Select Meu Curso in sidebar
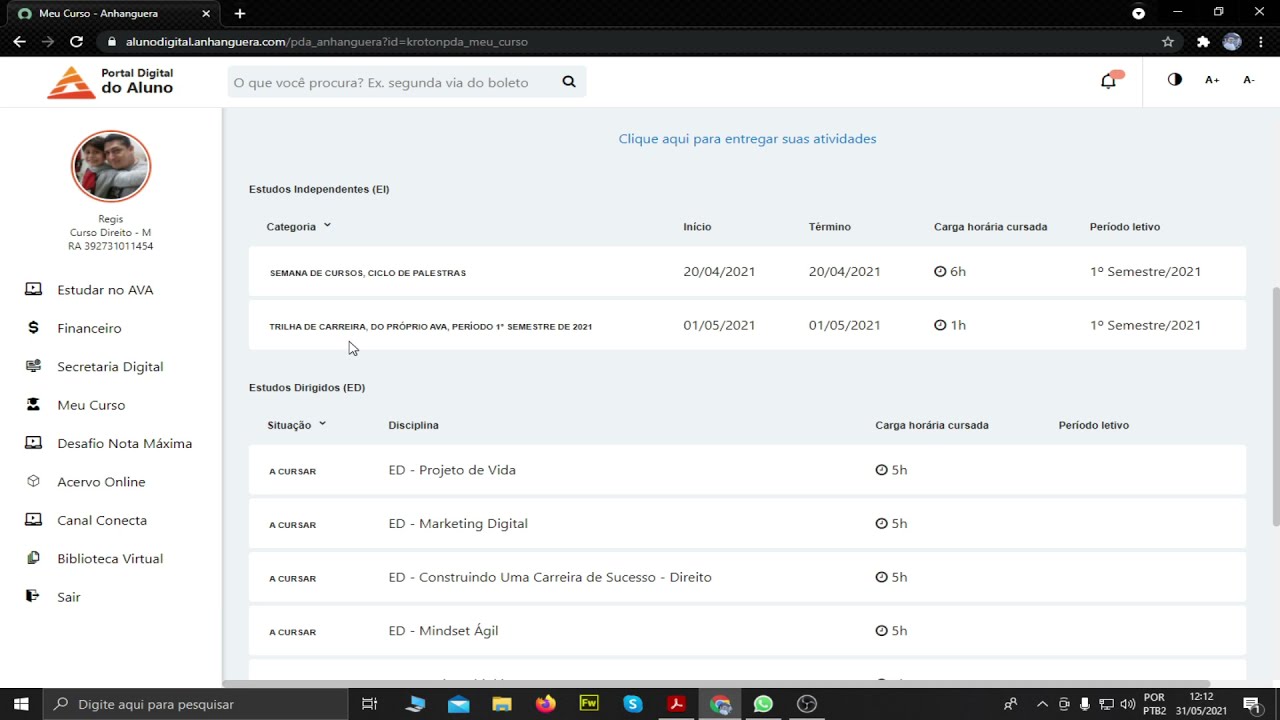The width and height of the screenshot is (1280, 720). 91,405
